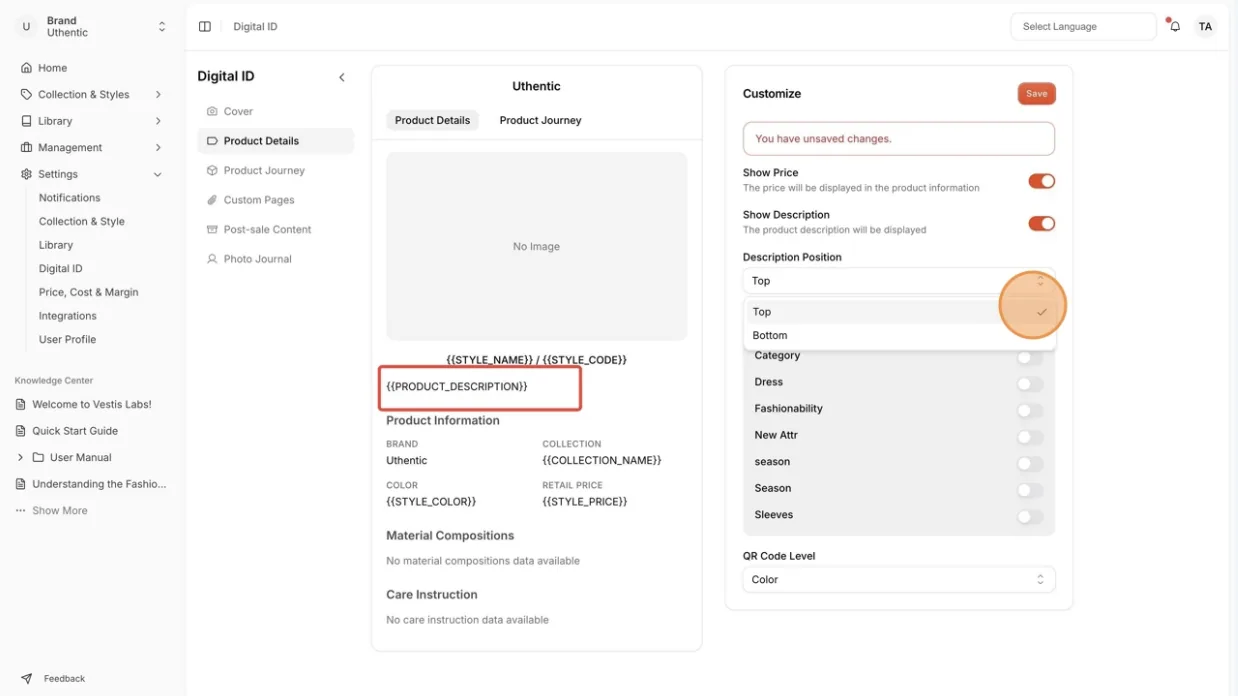The width and height of the screenshot is (1238, 696).
Task: Click the Library book icon
Action: point(26,121)
